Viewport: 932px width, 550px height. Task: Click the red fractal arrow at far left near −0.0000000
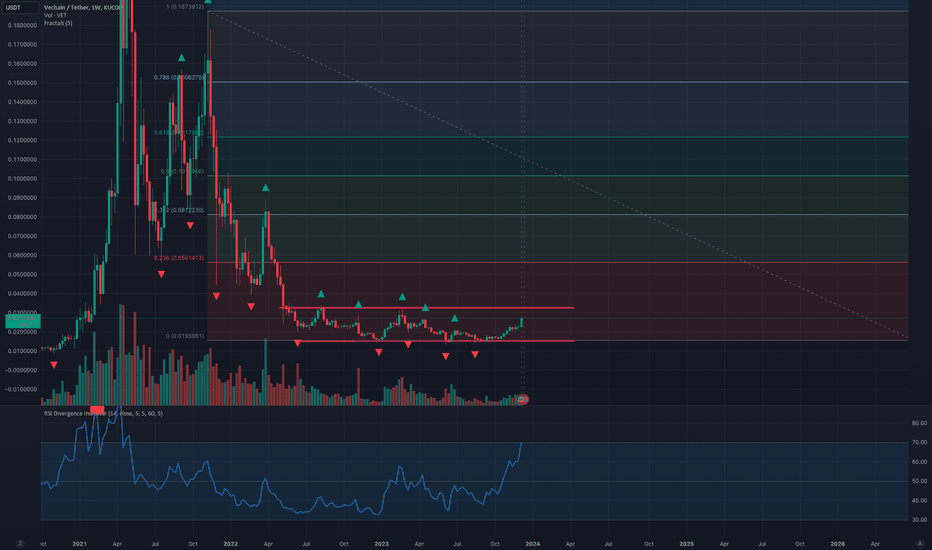point(54,364)
